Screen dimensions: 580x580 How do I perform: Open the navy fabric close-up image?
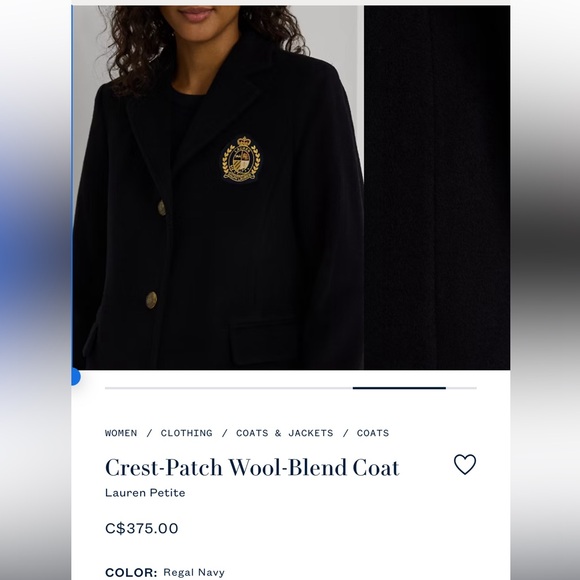tap(437, 187)
